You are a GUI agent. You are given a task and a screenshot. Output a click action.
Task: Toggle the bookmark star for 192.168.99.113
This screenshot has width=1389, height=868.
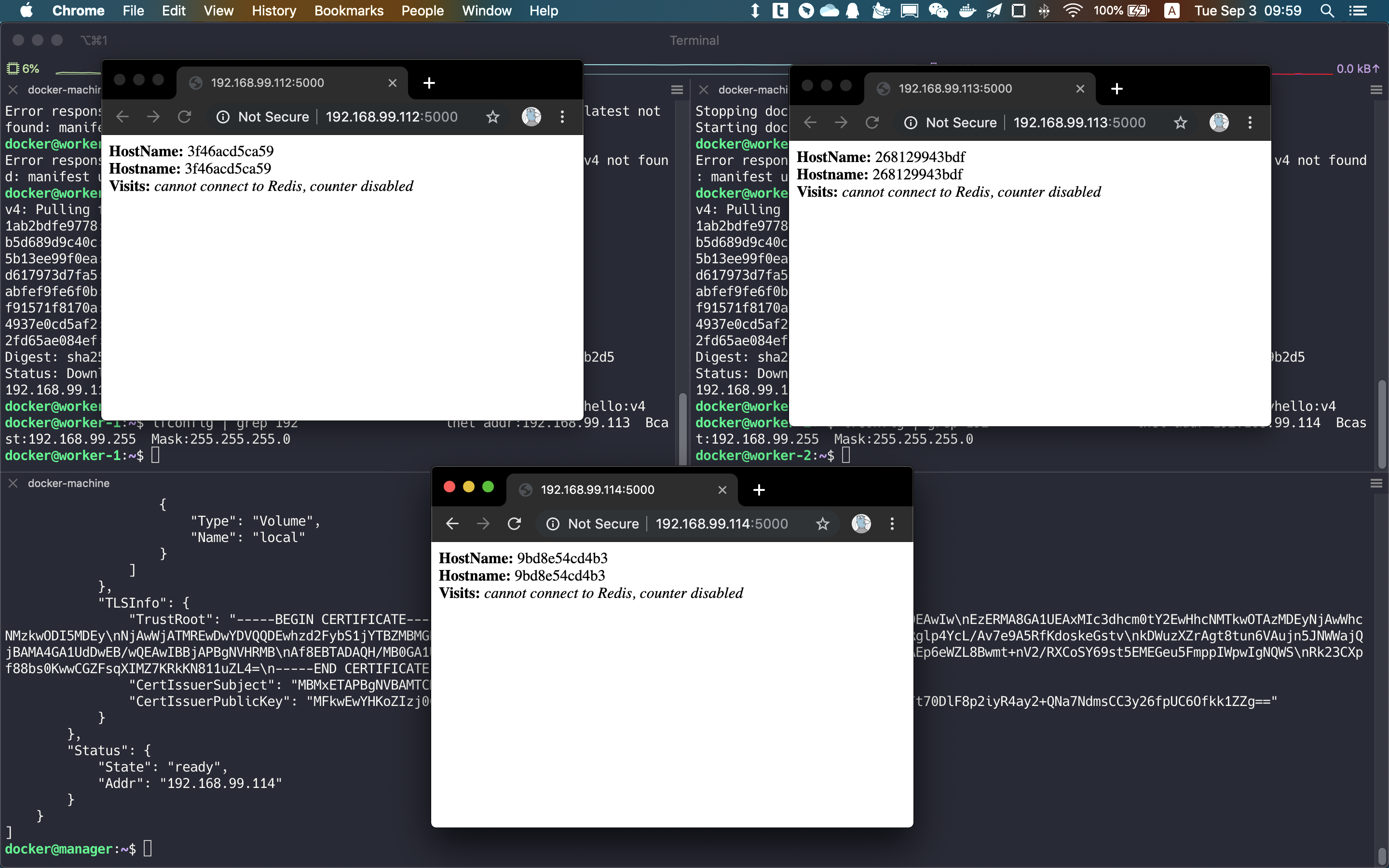coord(1180,122)
